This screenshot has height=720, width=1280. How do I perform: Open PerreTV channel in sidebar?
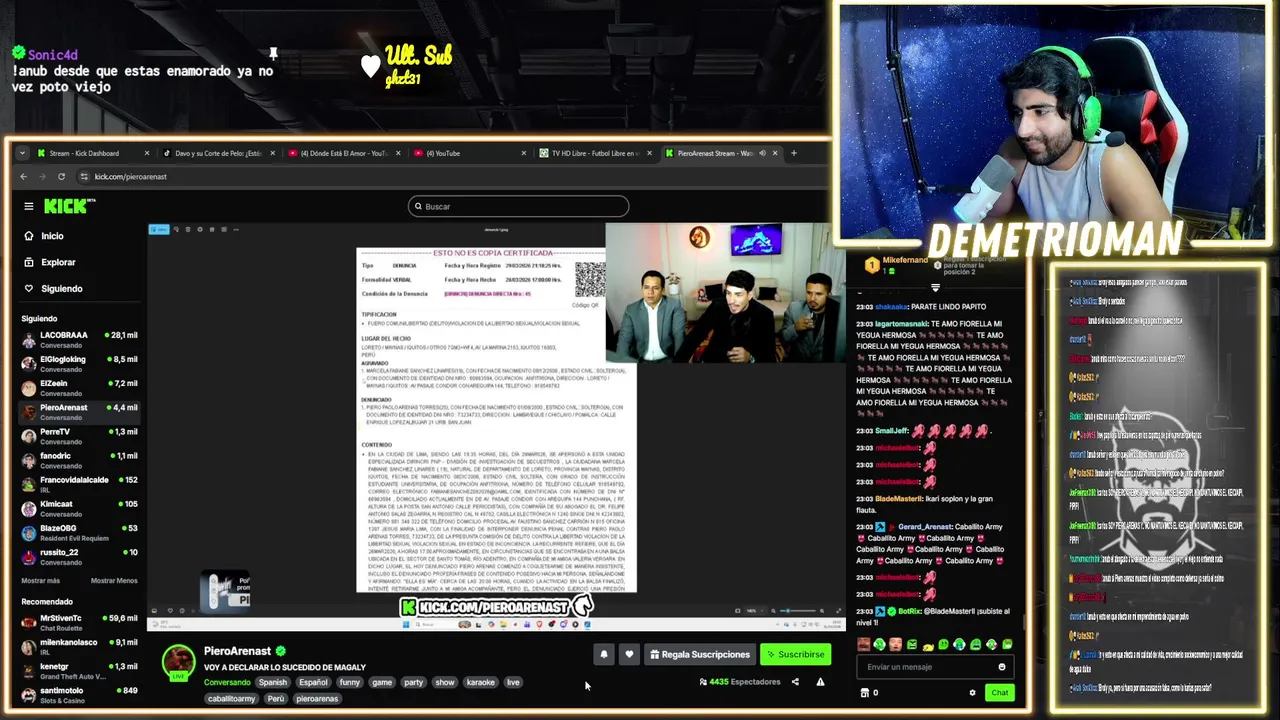point(79,436)
